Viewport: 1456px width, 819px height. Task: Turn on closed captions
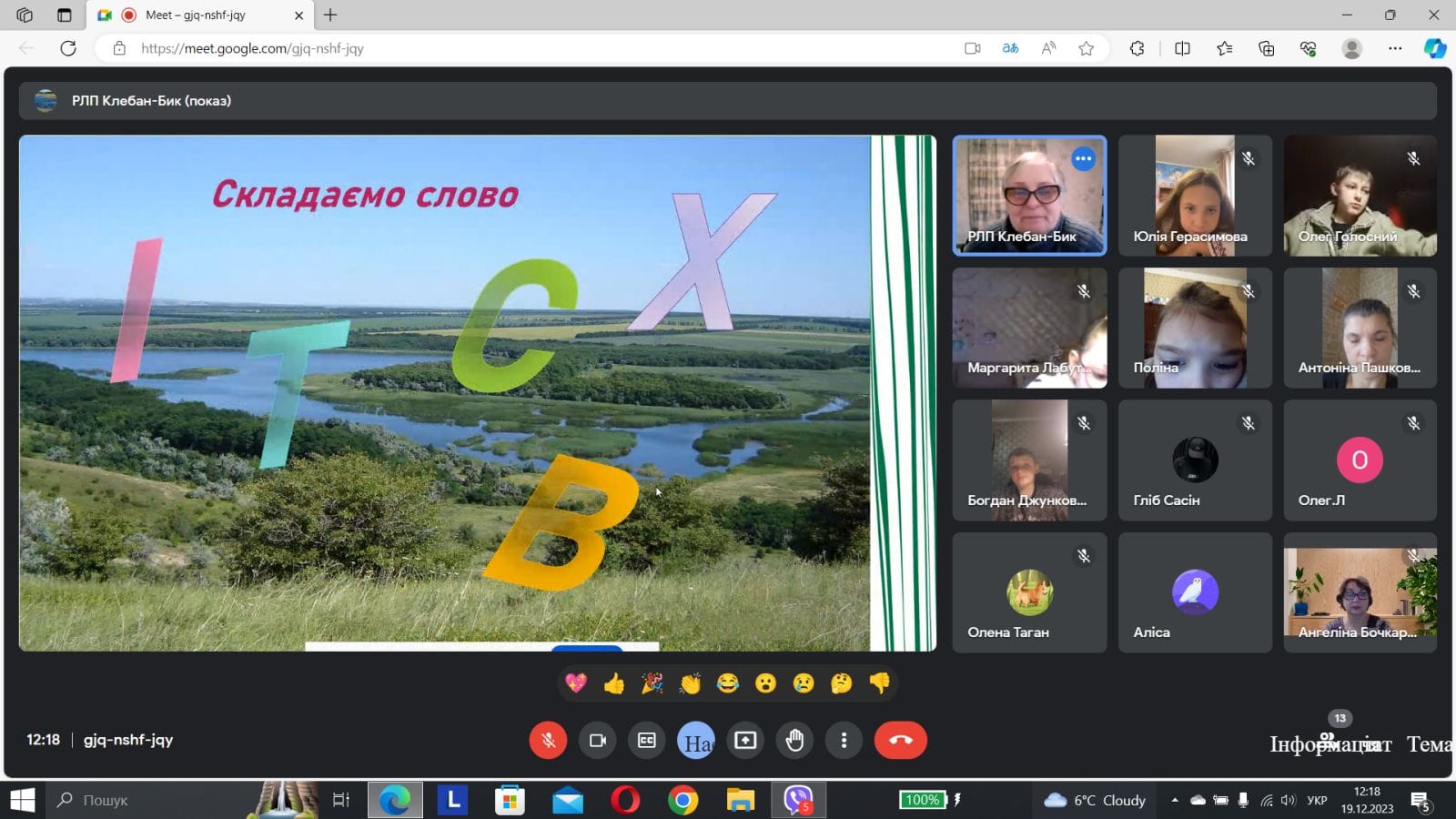coord(647,740)
